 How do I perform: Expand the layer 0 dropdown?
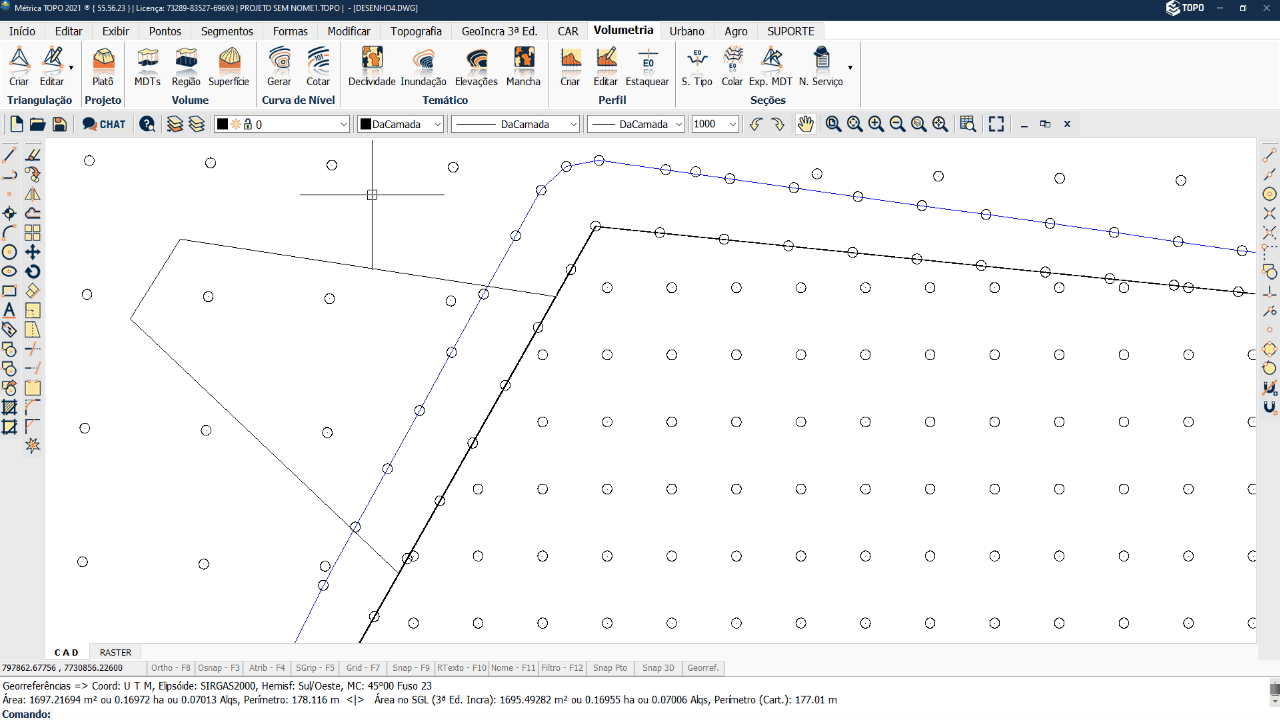(344, 124)
